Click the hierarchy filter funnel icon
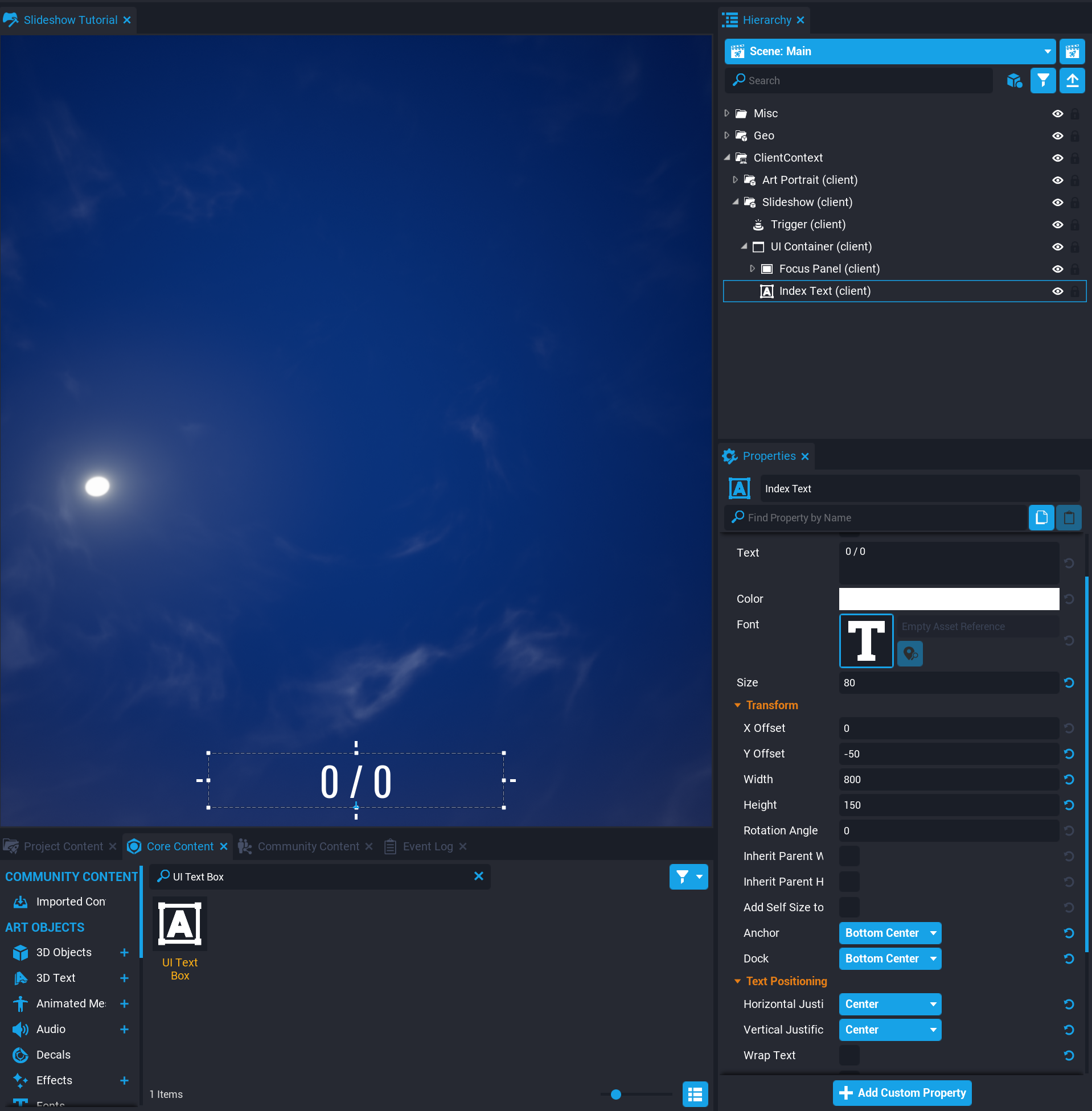The image size is (1092, 1111). [x=1042, y=80]
